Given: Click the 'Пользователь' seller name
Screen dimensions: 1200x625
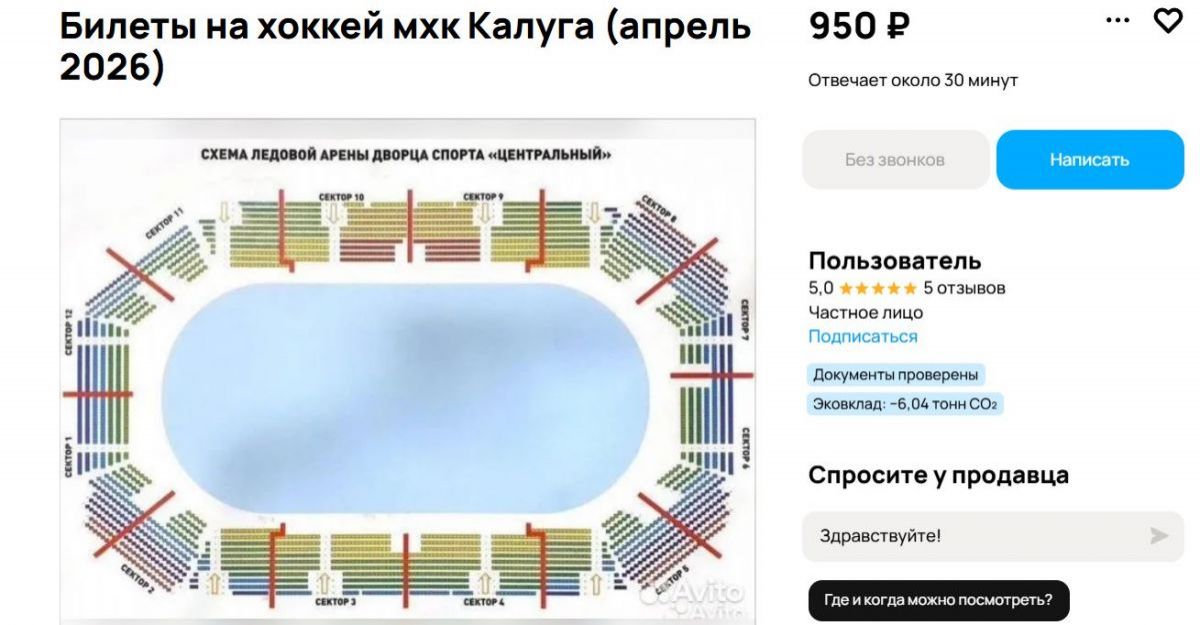Looking at the screenshot, I should (894, 261).
